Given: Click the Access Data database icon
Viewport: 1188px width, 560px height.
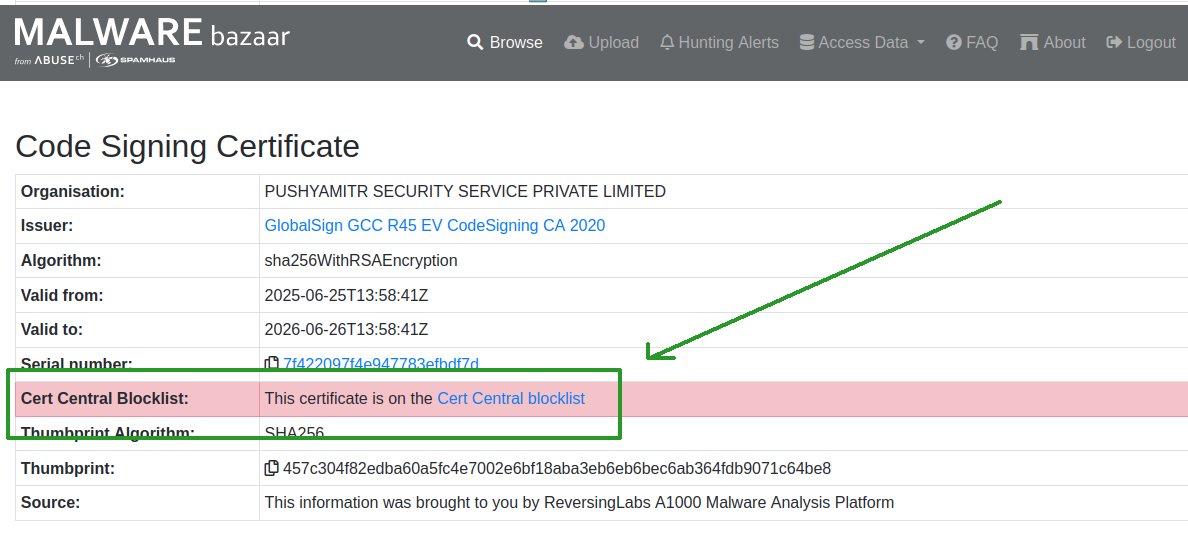Looking at the screenshot, I should (x=807, y=42).
